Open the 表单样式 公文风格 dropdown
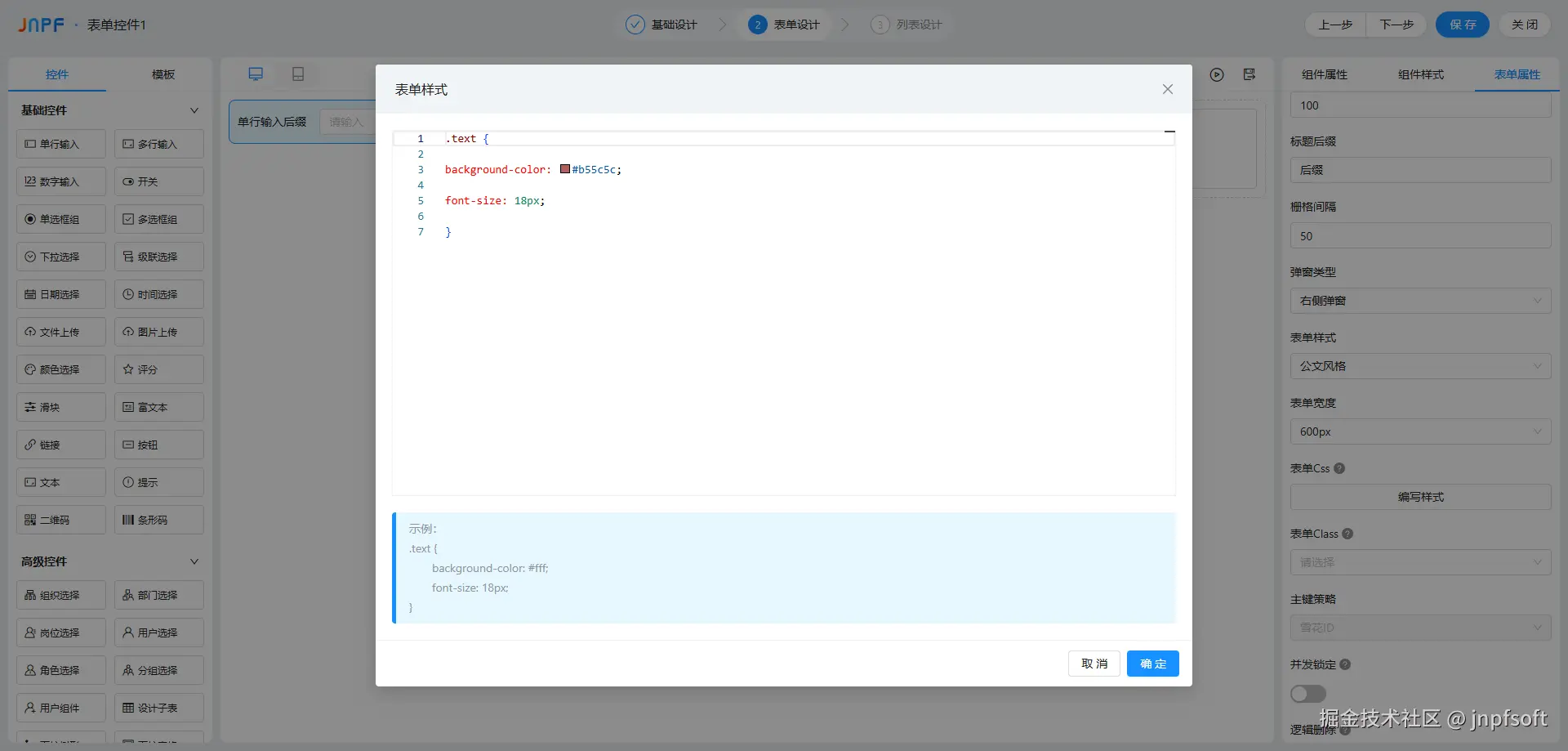Screen dimensions: 1568x751 (1421, 366)
